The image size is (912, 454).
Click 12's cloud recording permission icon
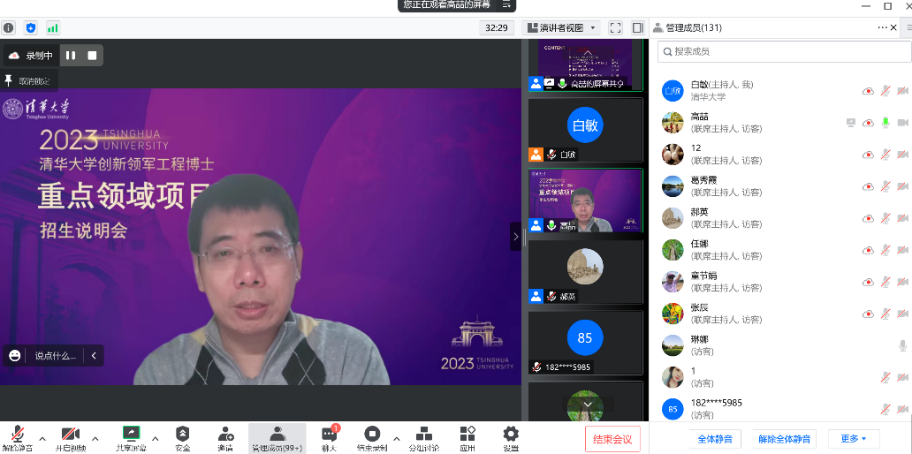(868, 154)
